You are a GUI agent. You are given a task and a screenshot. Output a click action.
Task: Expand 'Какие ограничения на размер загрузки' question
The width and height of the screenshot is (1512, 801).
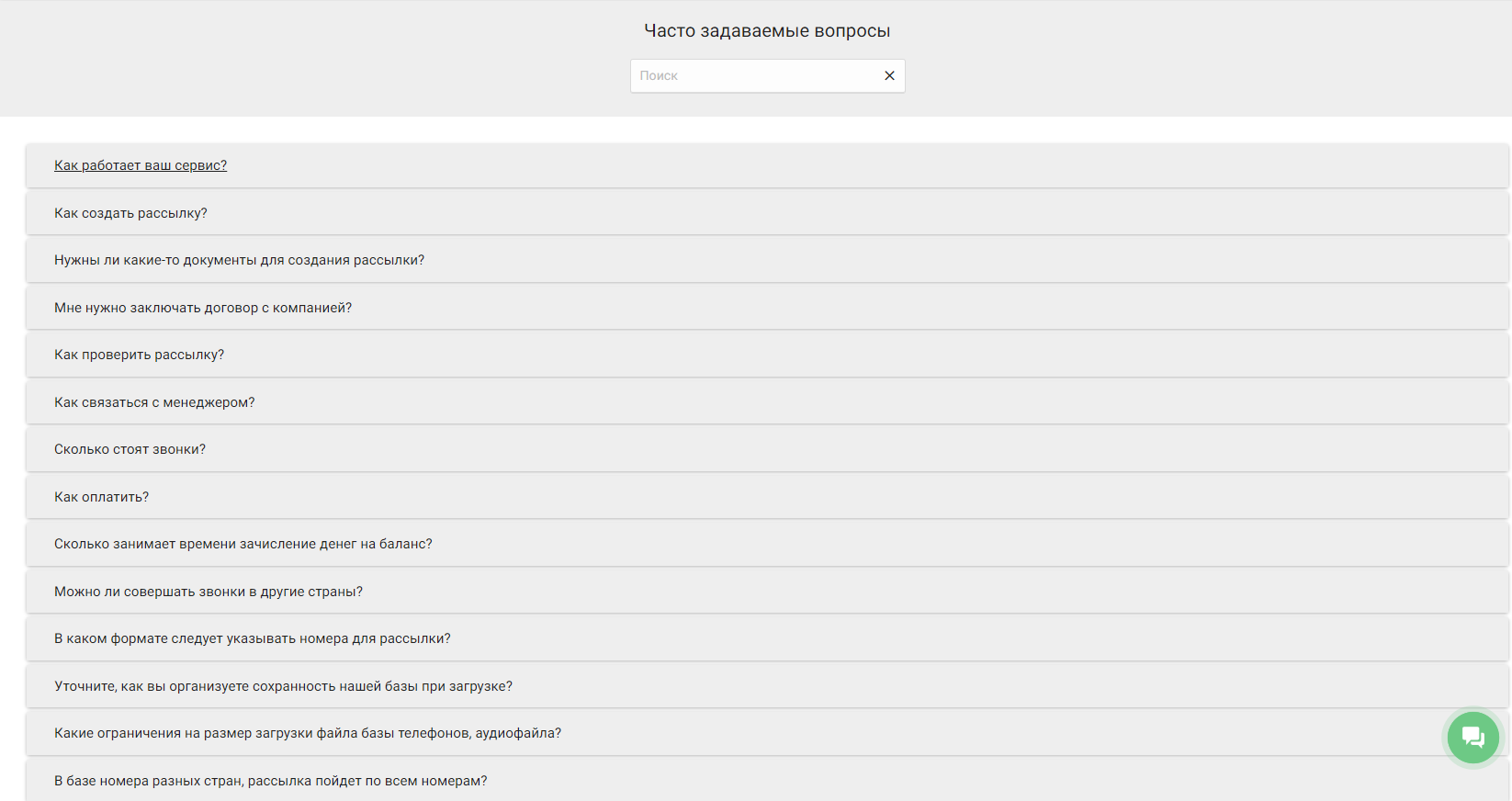307,733
